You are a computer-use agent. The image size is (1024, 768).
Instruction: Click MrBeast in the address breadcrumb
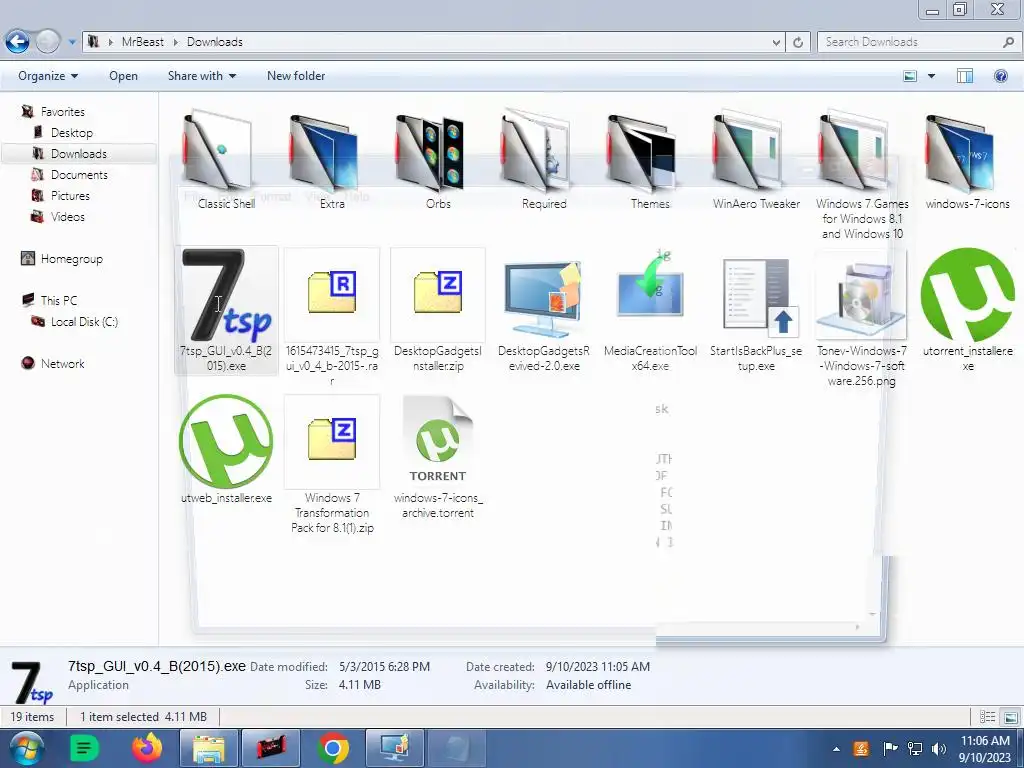click(x=142, y=42)
